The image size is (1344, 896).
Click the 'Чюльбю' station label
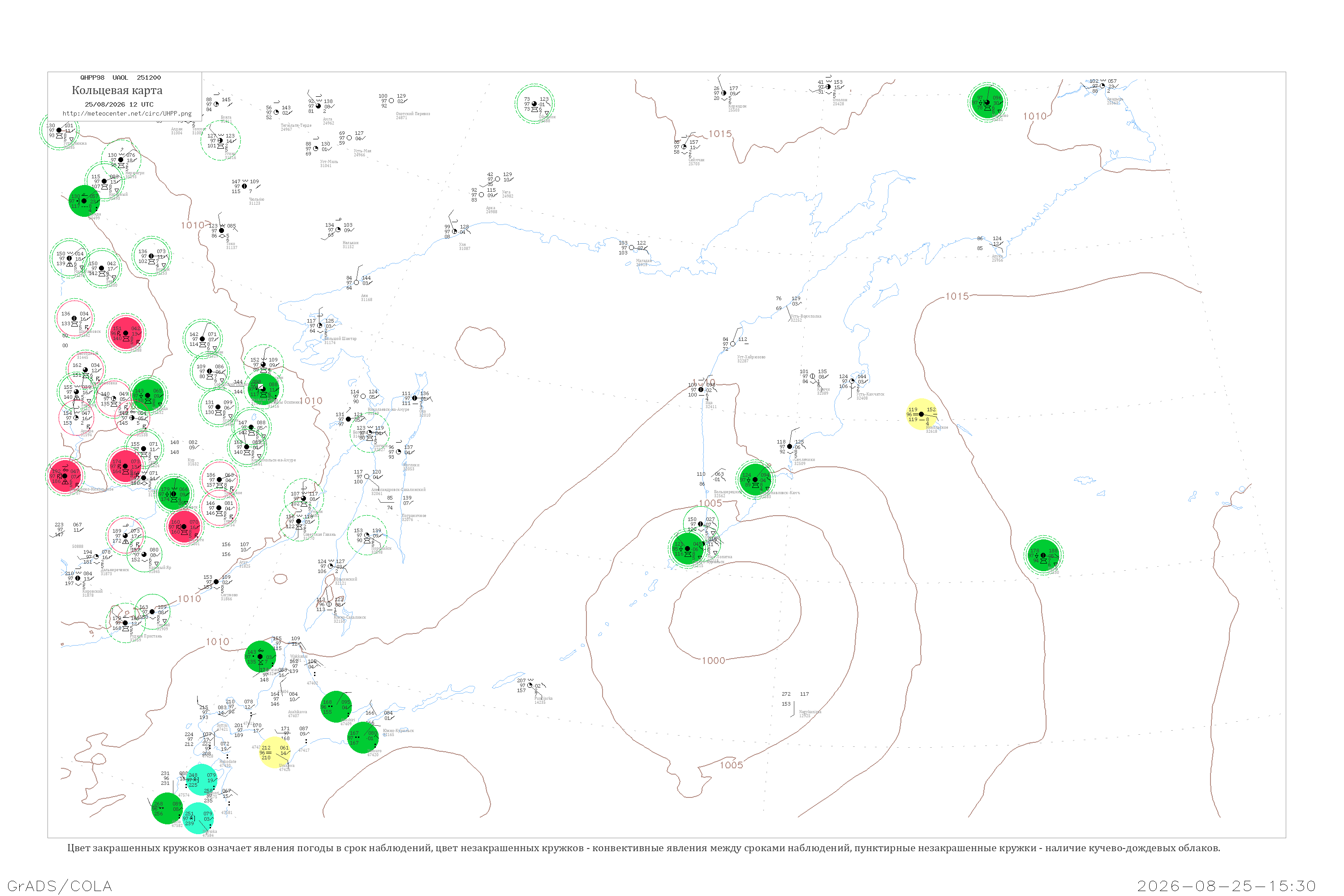(x=257, y=199)
